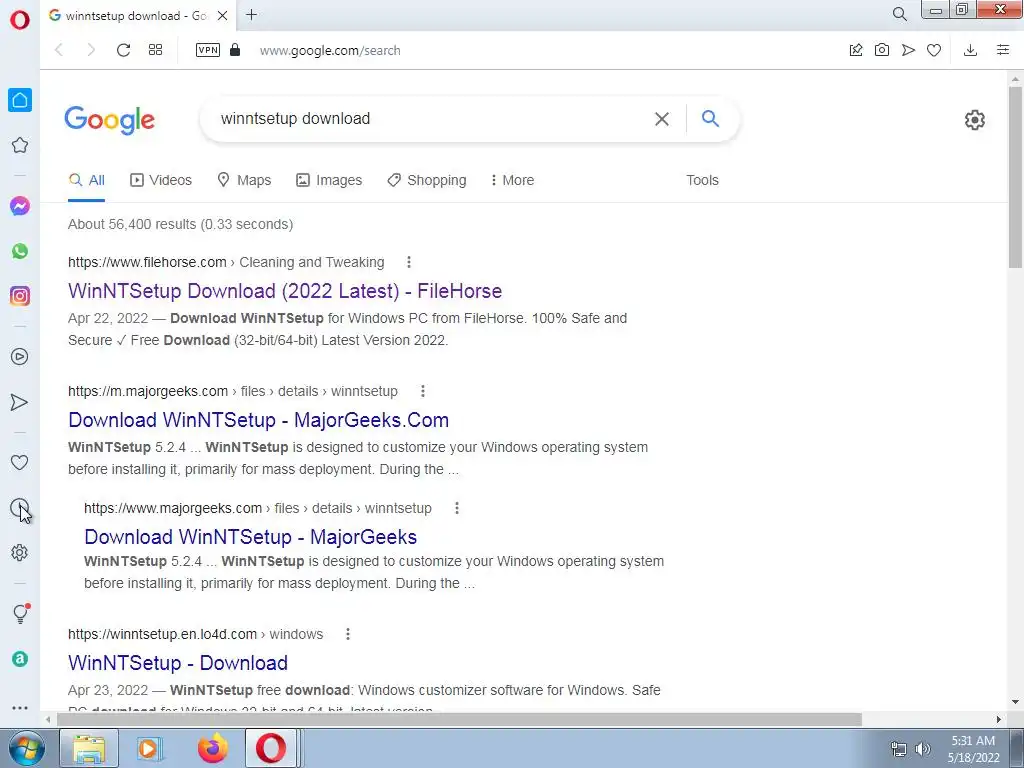Search in tabs magnifier icon
The width and height of the screenshot is (1024, 768).
coord(899,14)
